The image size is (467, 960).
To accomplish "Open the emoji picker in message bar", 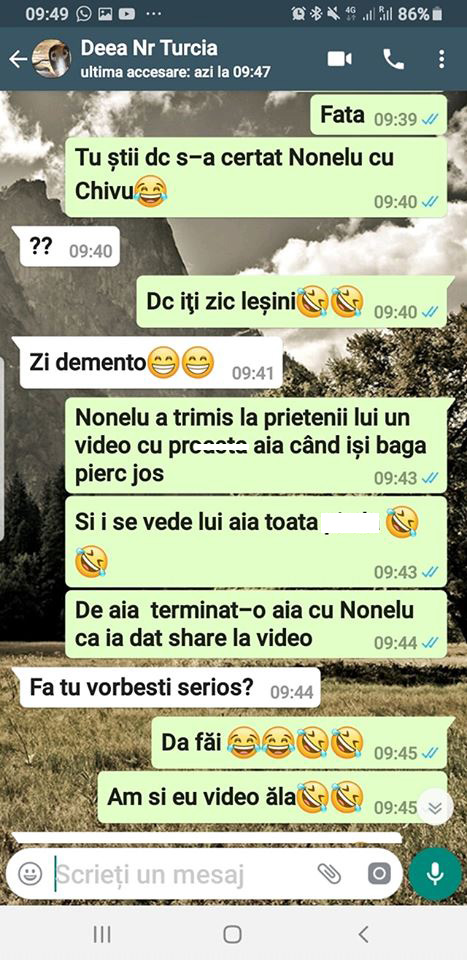I will [29, 874].
